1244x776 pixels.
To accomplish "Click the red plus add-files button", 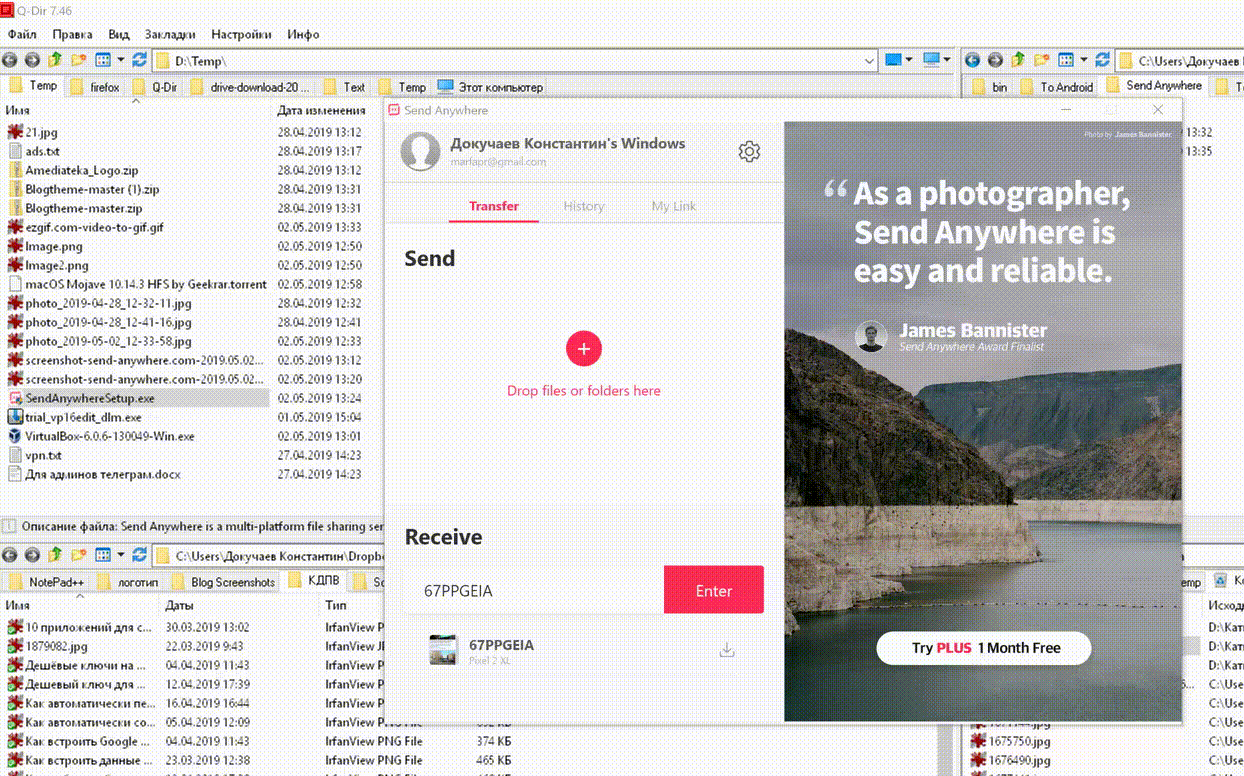I will click(x=584, y=349).
